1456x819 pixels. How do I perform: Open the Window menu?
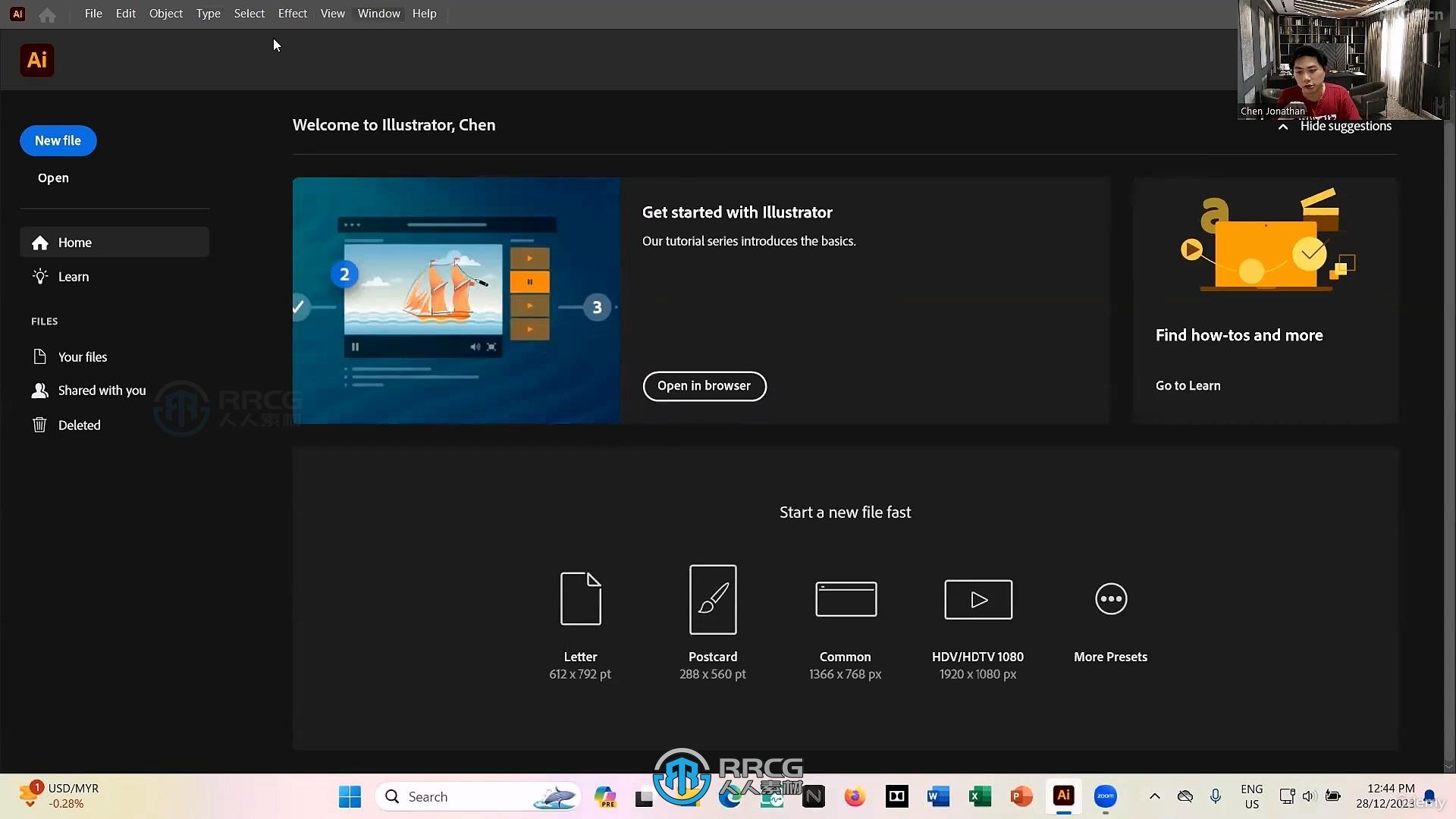click(x=379, y=14)
